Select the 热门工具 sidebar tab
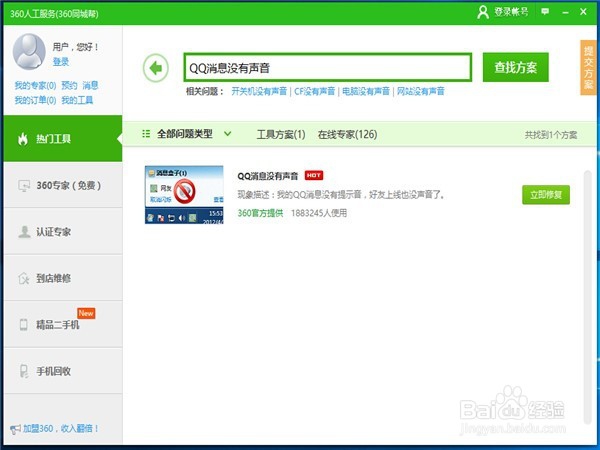The height and width of the screenshot is (450, 600). pos(63,139)
